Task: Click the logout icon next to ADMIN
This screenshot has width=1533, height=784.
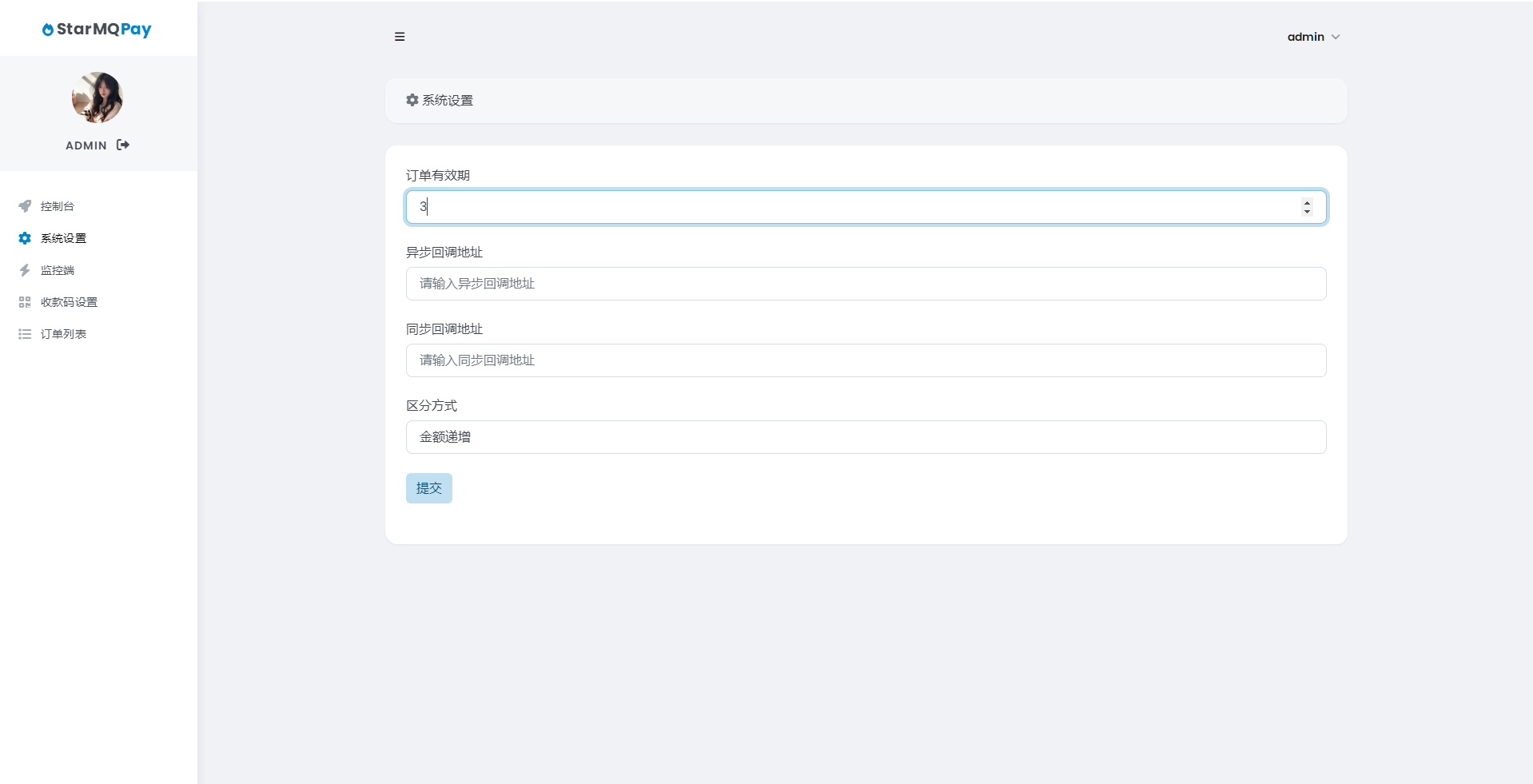Action: pos(122,145)
